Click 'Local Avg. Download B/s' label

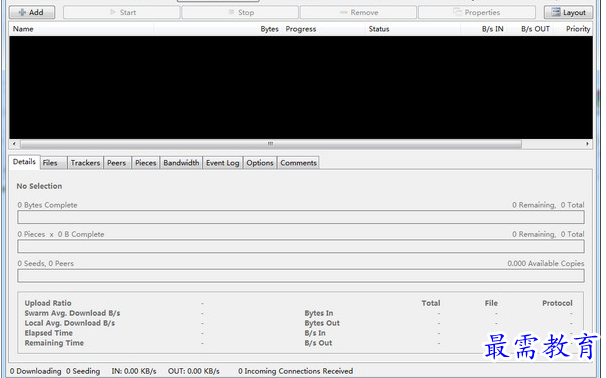(70, 323)
